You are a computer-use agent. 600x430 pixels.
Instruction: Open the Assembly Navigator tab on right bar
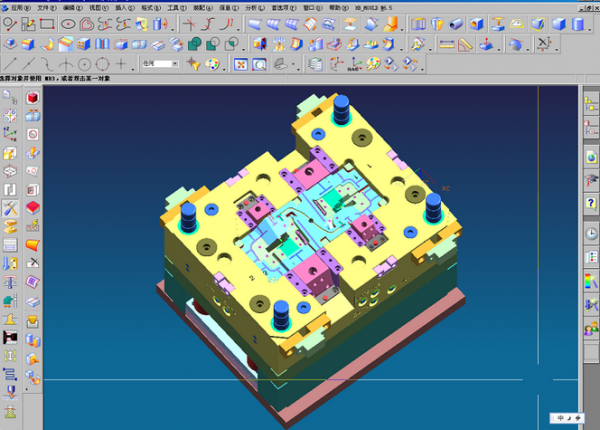point(591,104)
